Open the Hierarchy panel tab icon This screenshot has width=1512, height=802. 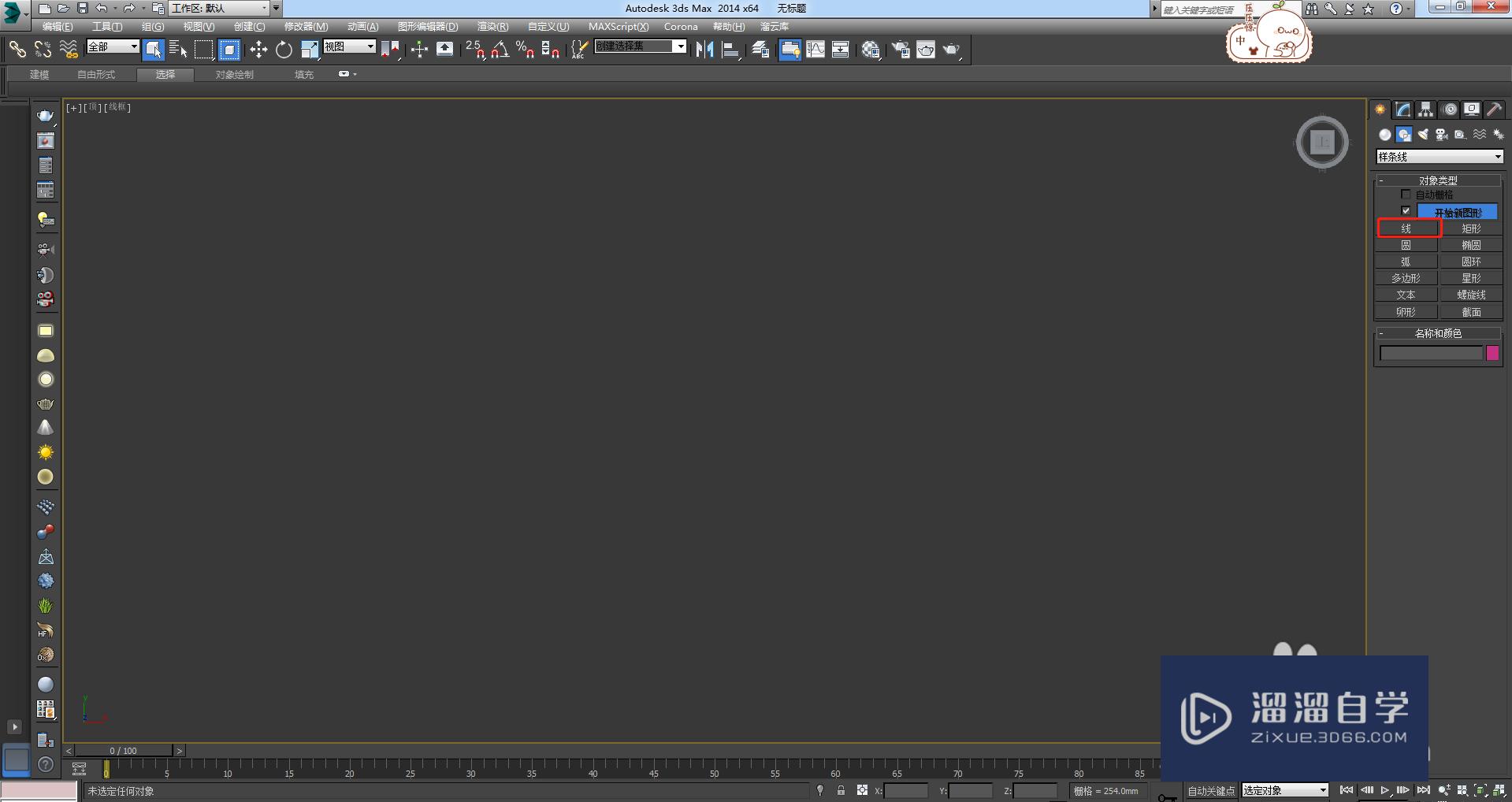point(1426,110)
